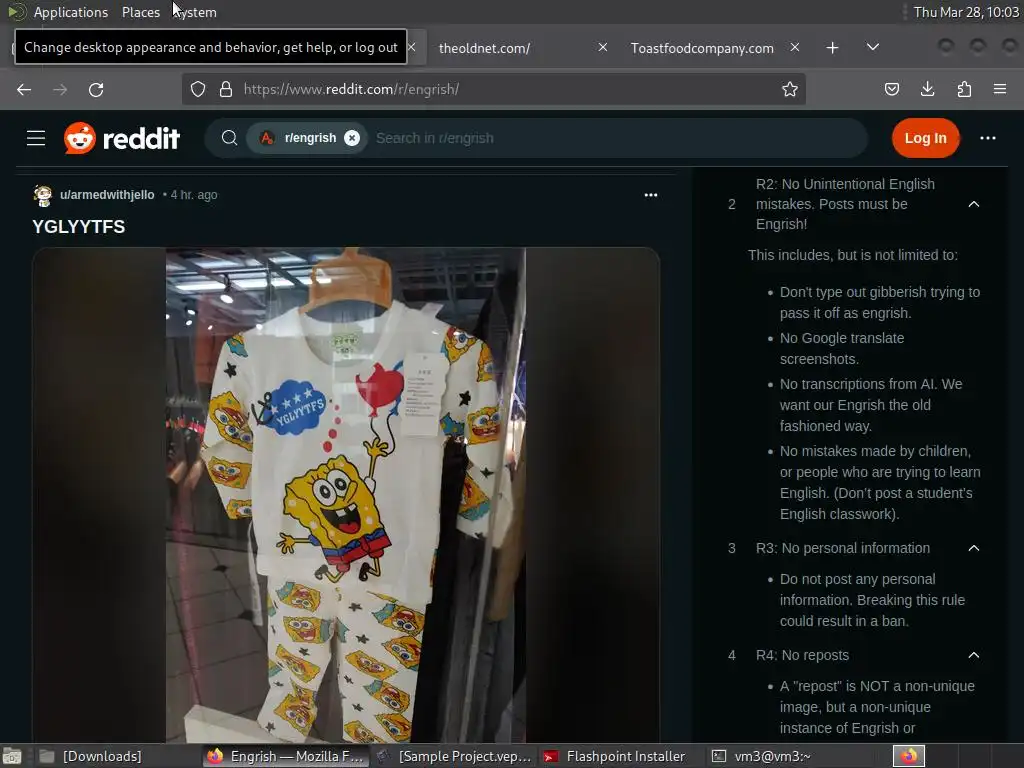Open the System menu
The width and height of the screenshot is (1024, 768).
coord(195,12)
